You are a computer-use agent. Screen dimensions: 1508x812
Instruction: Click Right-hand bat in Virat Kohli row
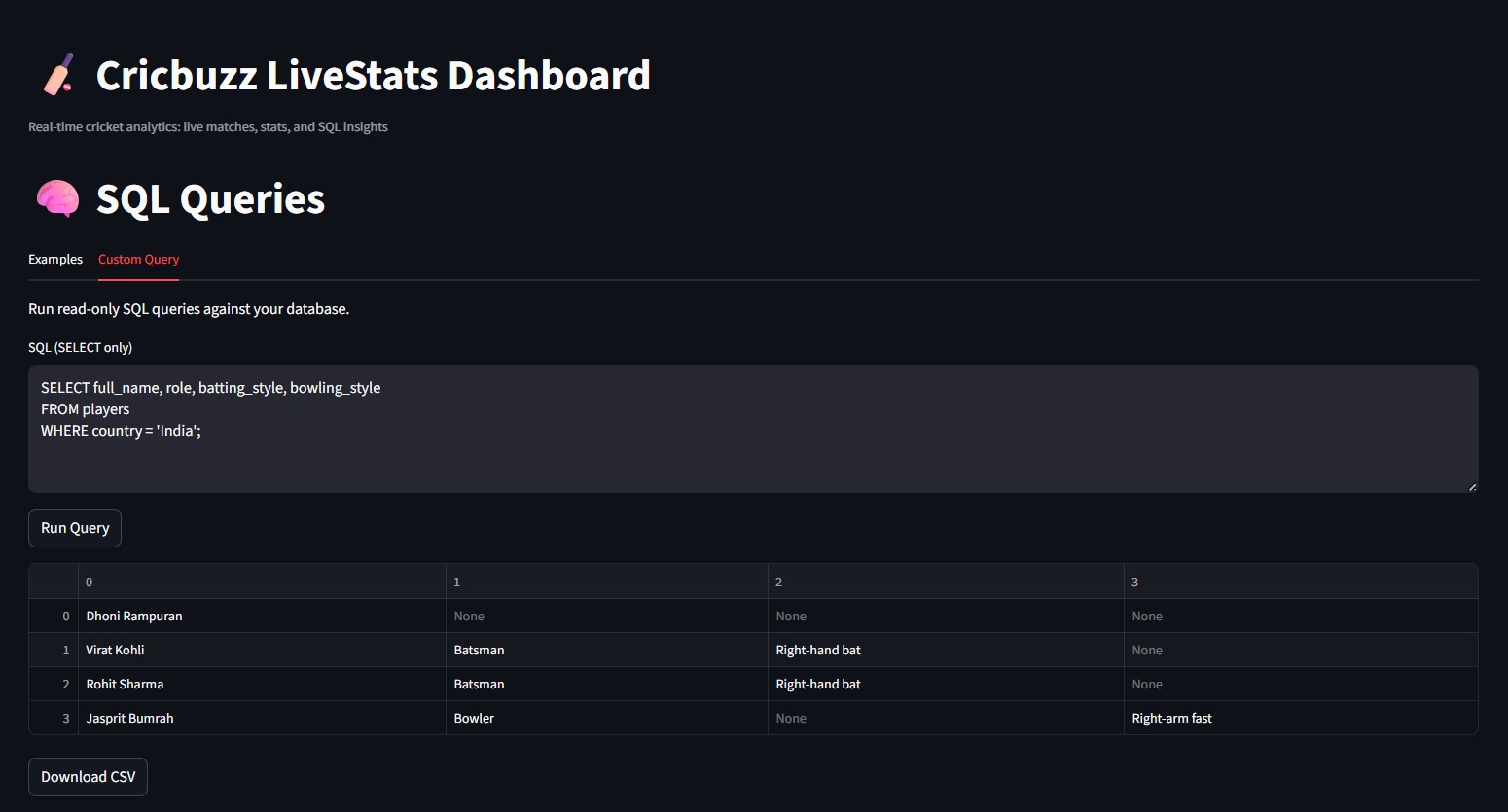click(x=946, y=650)
